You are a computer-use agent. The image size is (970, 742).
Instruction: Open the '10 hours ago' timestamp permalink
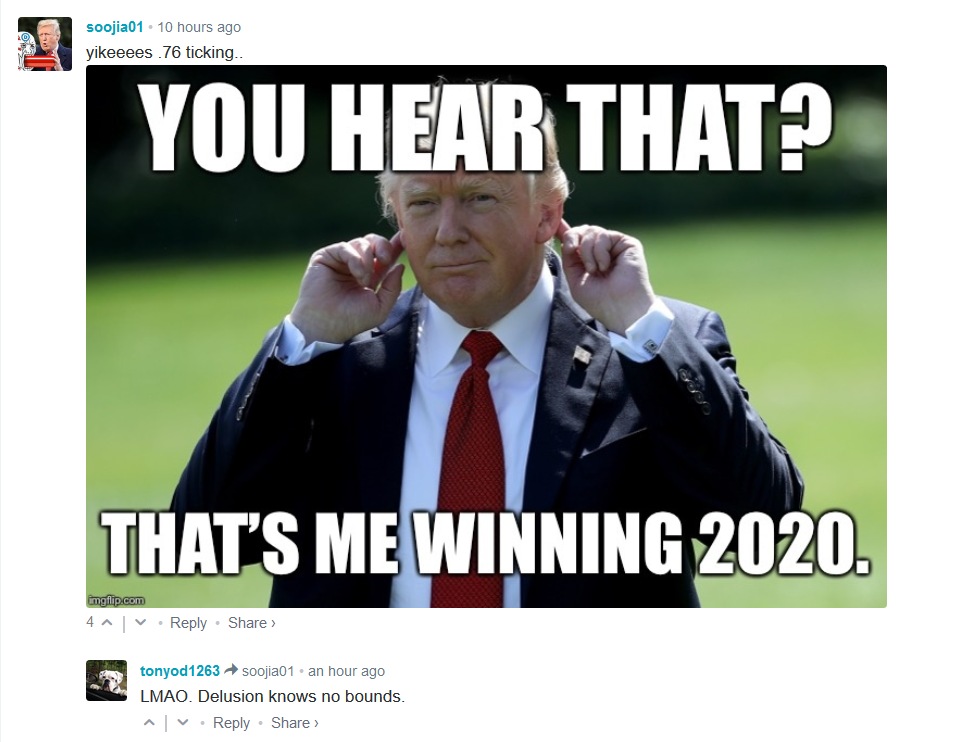click(199, 27)
